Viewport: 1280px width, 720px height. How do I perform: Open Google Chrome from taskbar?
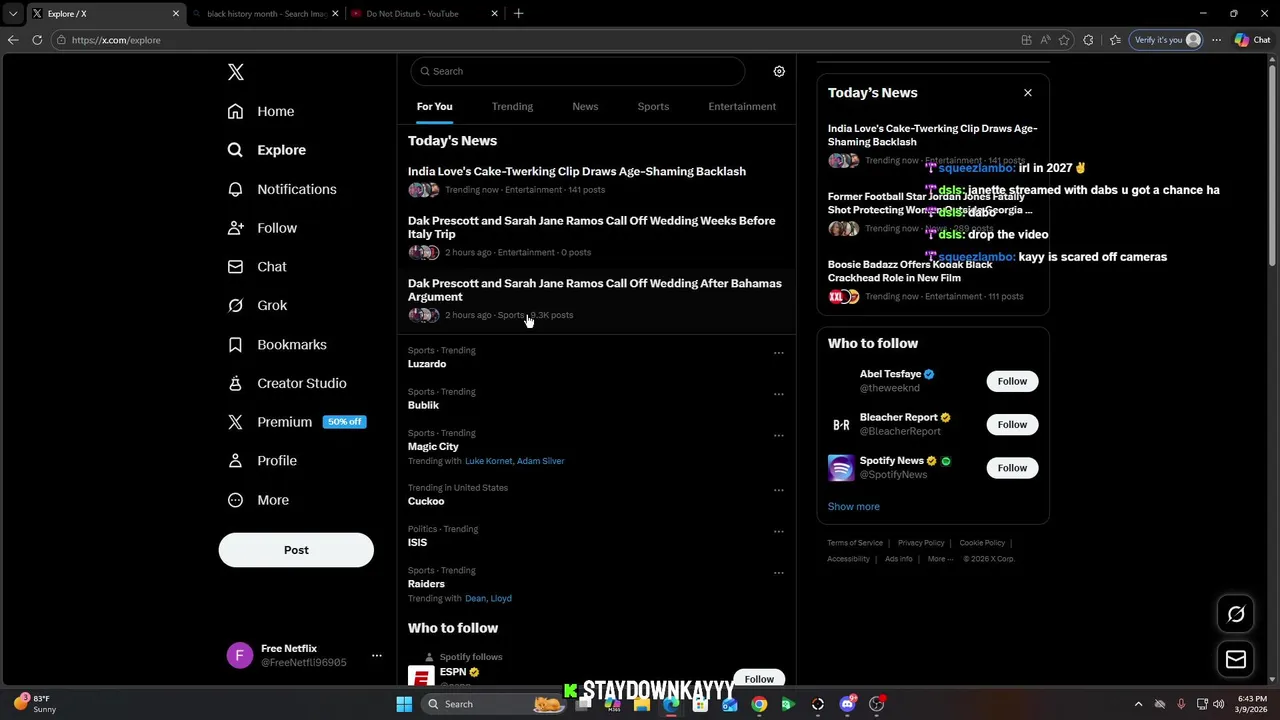tap(759, 704)
